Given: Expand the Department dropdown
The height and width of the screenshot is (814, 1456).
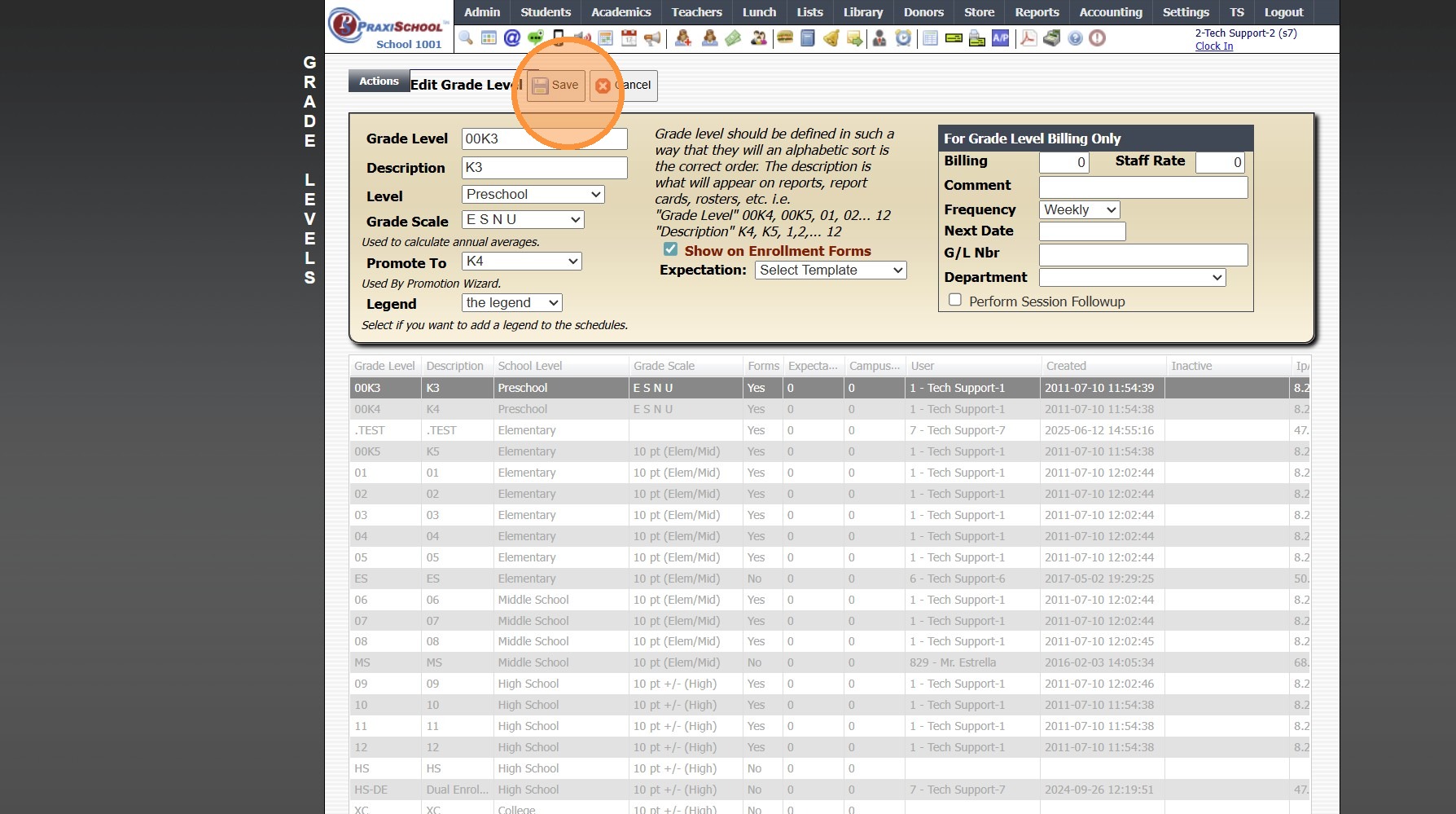Looking at the screenshot, I should 1133,278.
